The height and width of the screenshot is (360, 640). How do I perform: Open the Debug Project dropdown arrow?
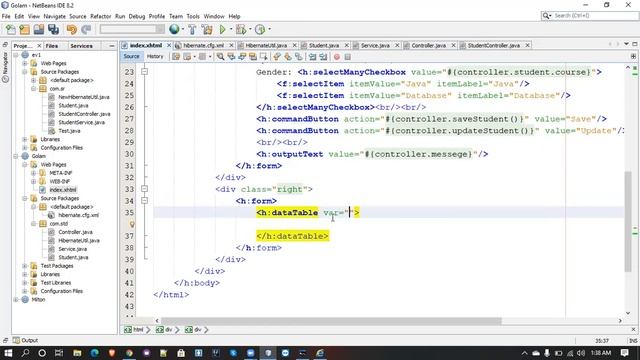click(x=250, y=29)
